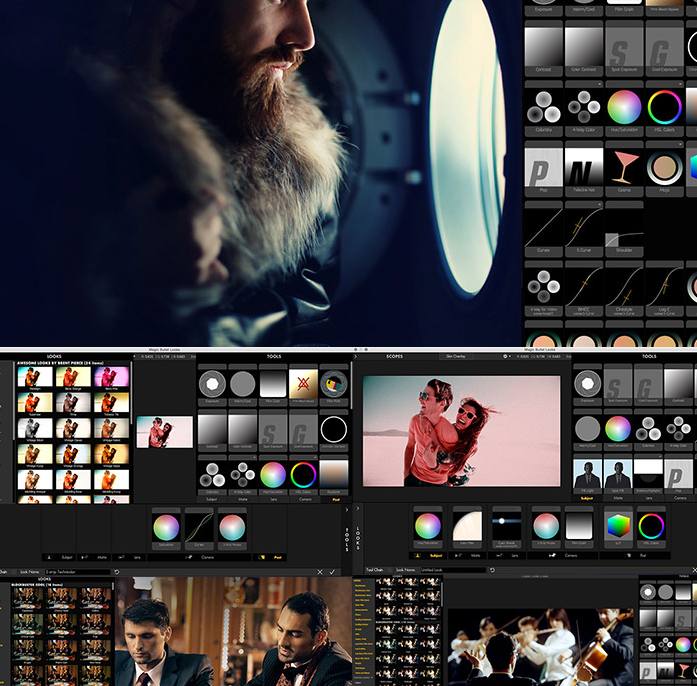Confirm the look with the checkmark
697x686 pixels.
click(x=331, y=571)
